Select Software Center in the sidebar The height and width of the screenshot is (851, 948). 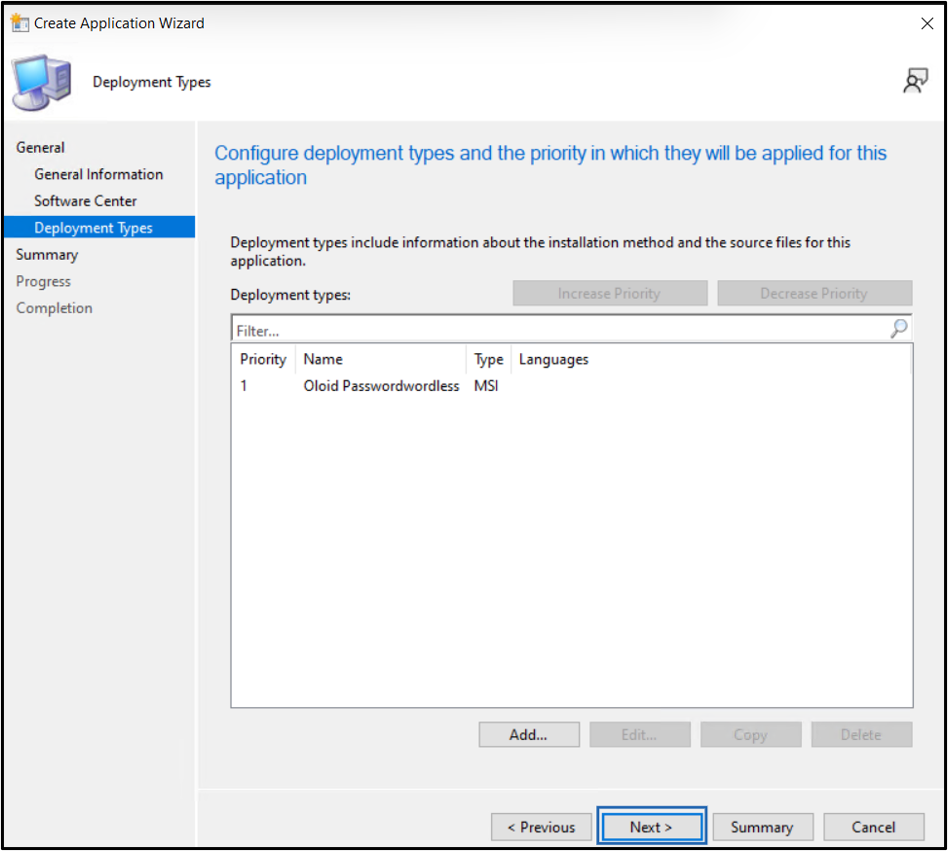85,201
